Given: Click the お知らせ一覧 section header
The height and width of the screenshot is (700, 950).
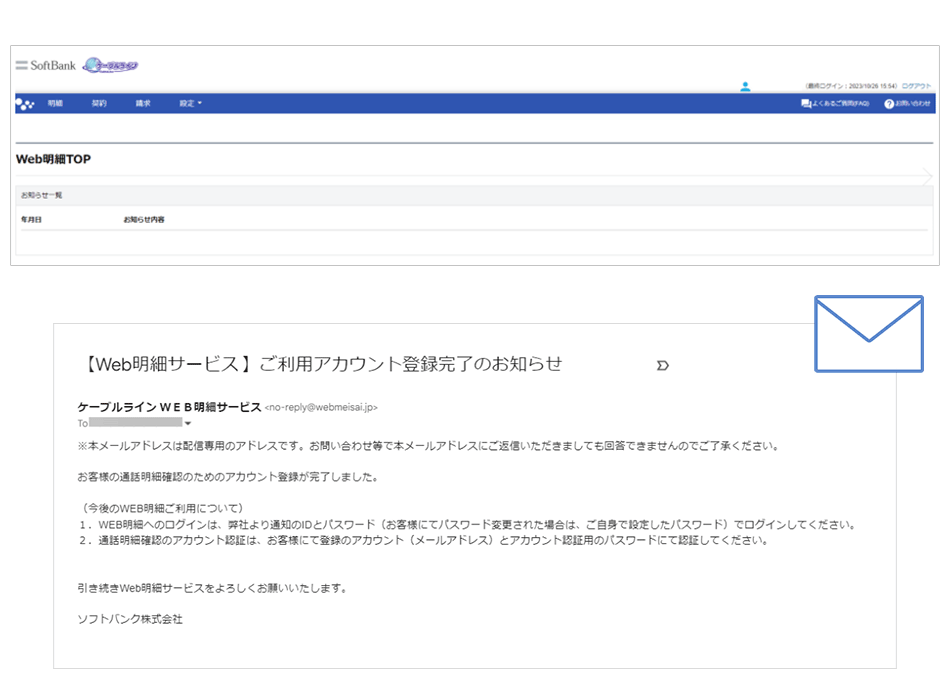Looking at the screenshot, I should pos(42,195).
